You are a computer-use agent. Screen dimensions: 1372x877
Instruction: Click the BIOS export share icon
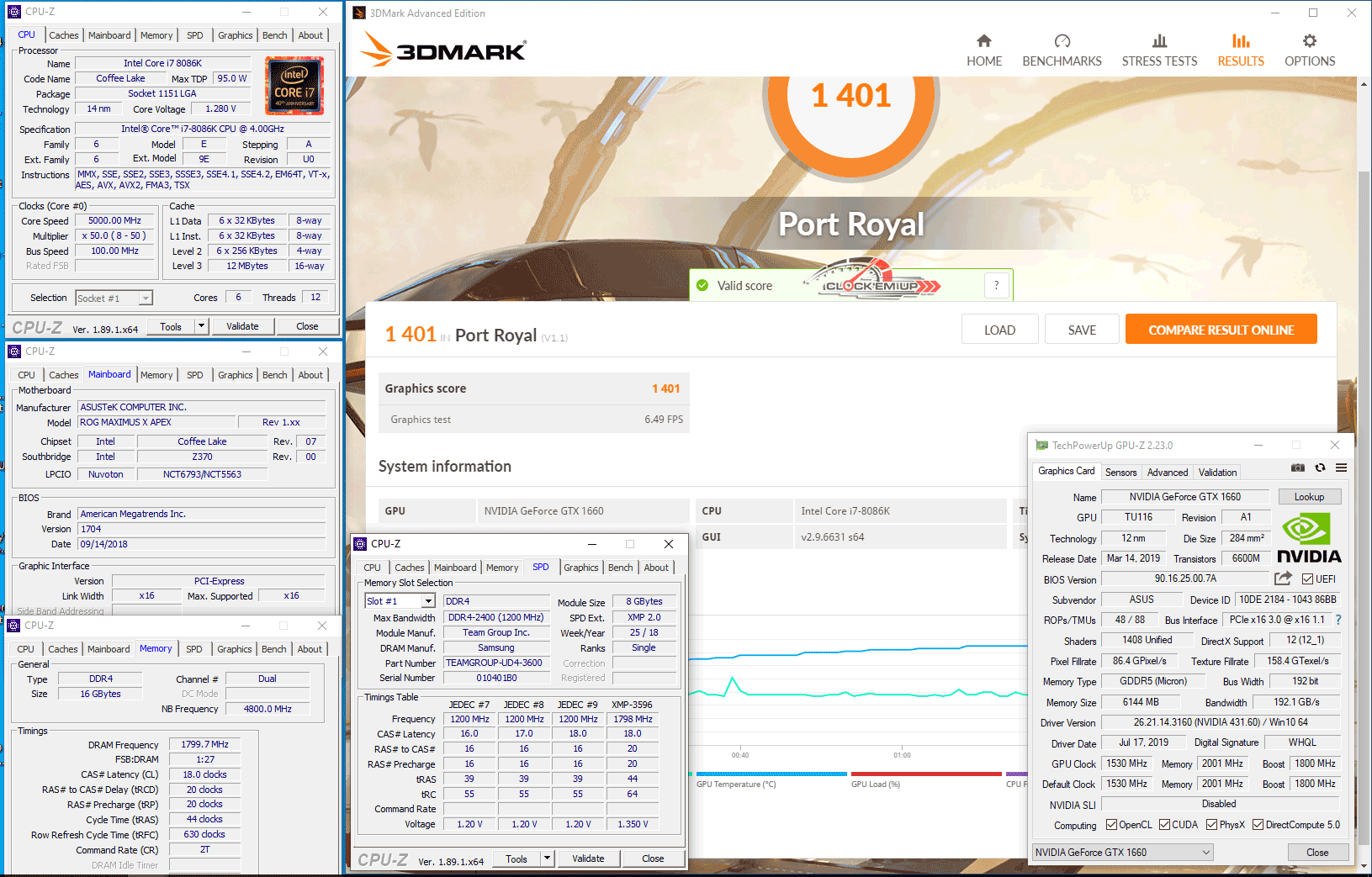(1283, 579)
